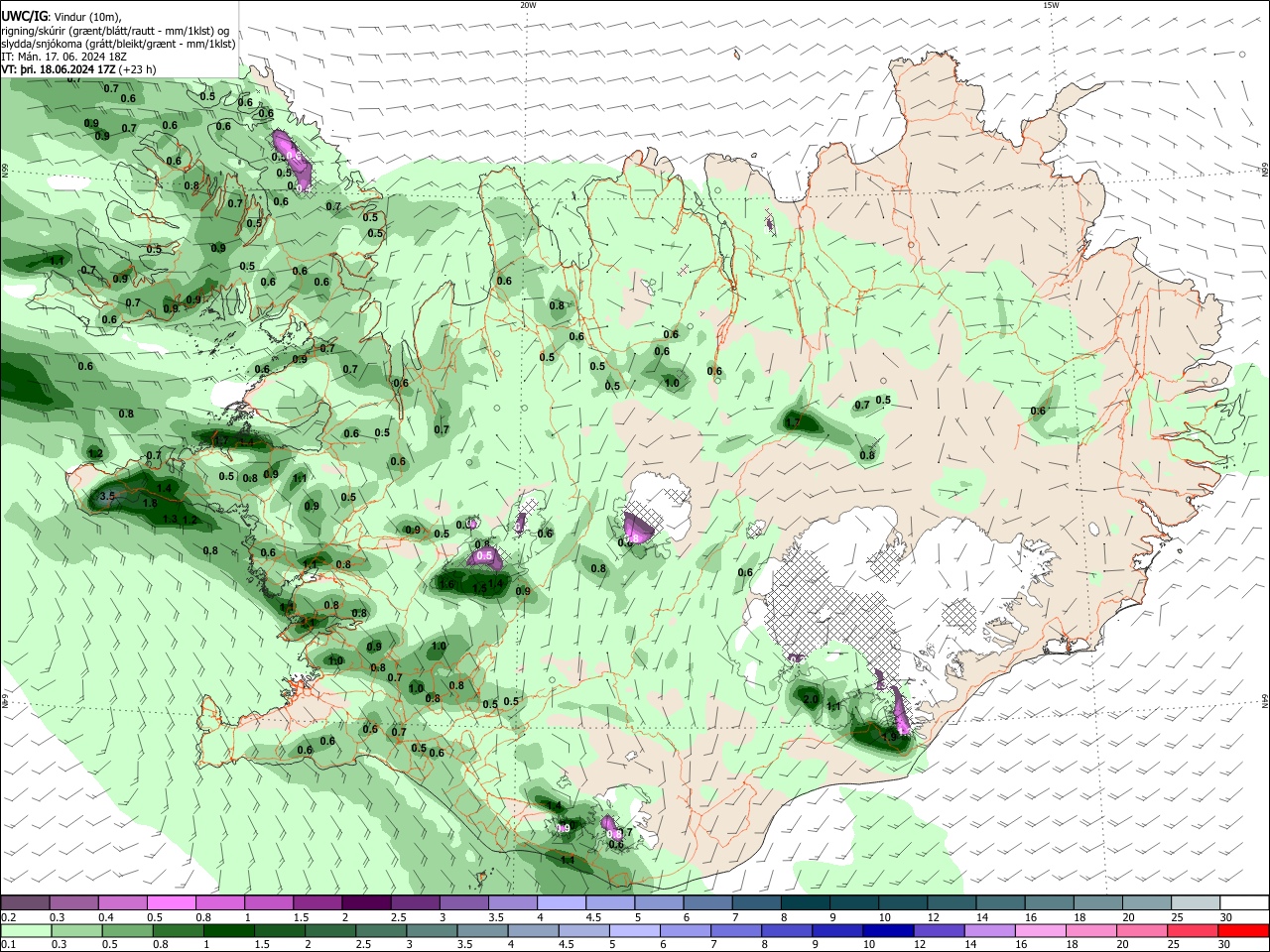This screenshot has height=952, width=1270.
Task: Click the '0.4' label in the upper legend row
Action: pyautogui.click(x=106, y=917)
